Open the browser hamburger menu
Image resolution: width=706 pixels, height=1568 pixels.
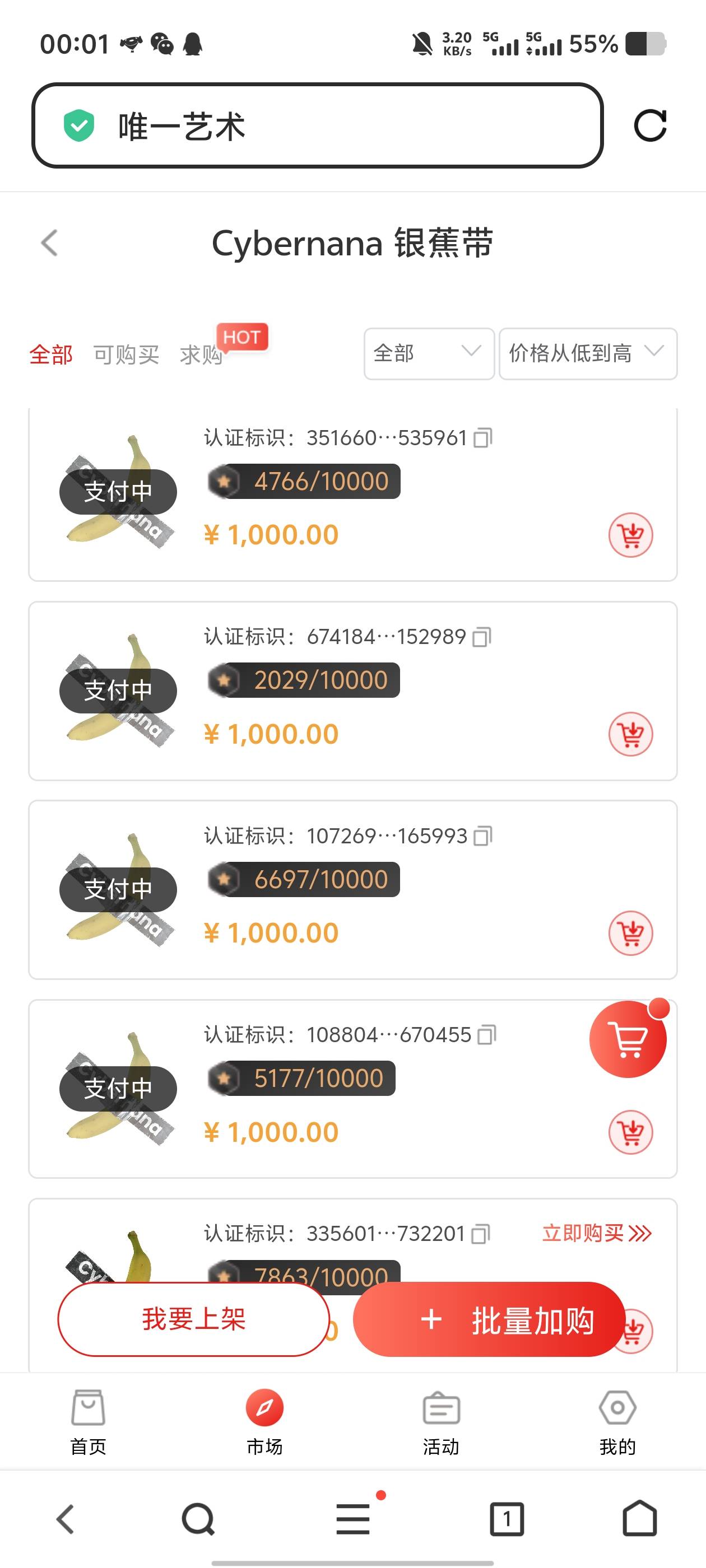coord(354,1519)
